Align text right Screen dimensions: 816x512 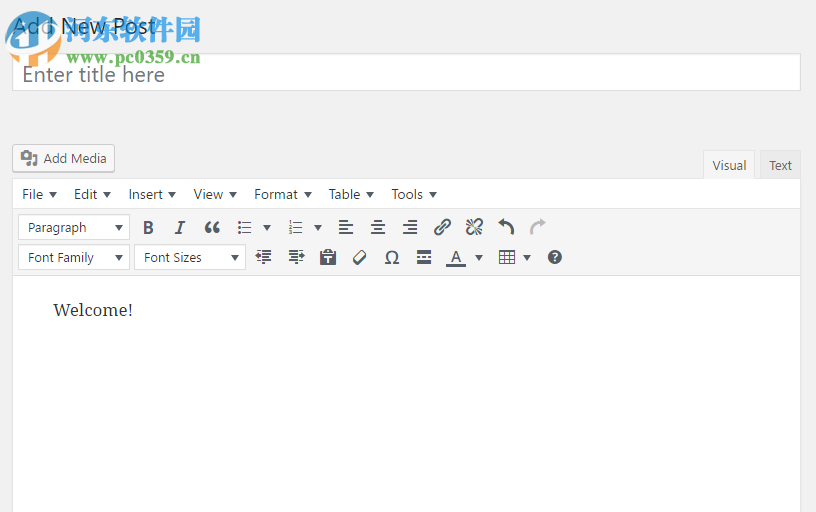(410, 227)
